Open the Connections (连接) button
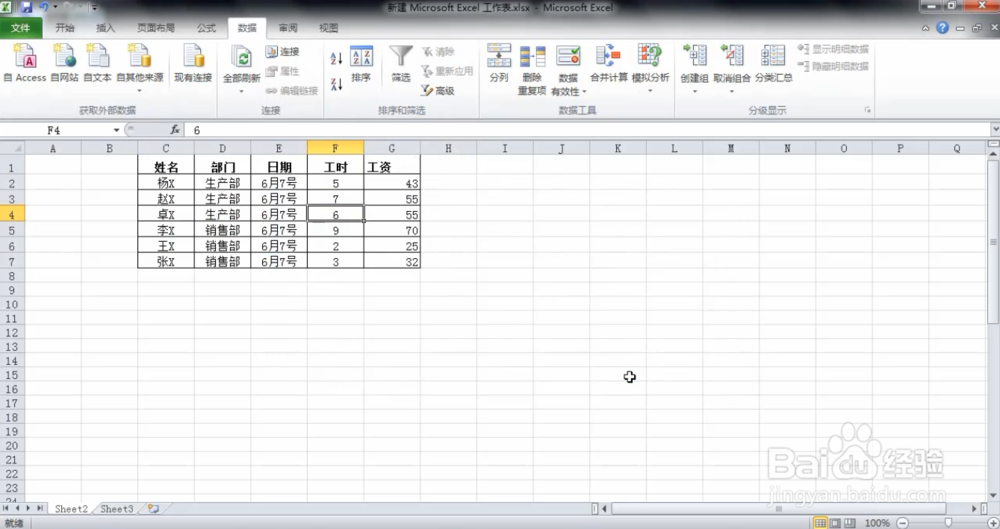The image size is (1000, 529). [x=283, y=52]
